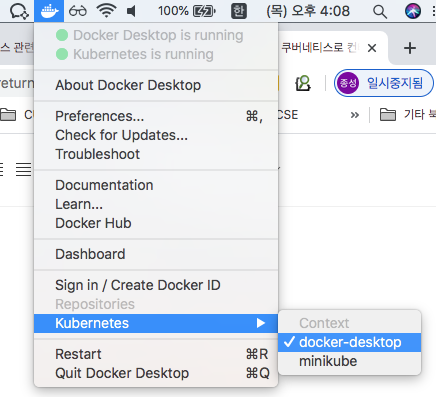The height and width of the screenshot is (397, 436).
Task: Open a new Chrome tab with plus
Action: 410,48
